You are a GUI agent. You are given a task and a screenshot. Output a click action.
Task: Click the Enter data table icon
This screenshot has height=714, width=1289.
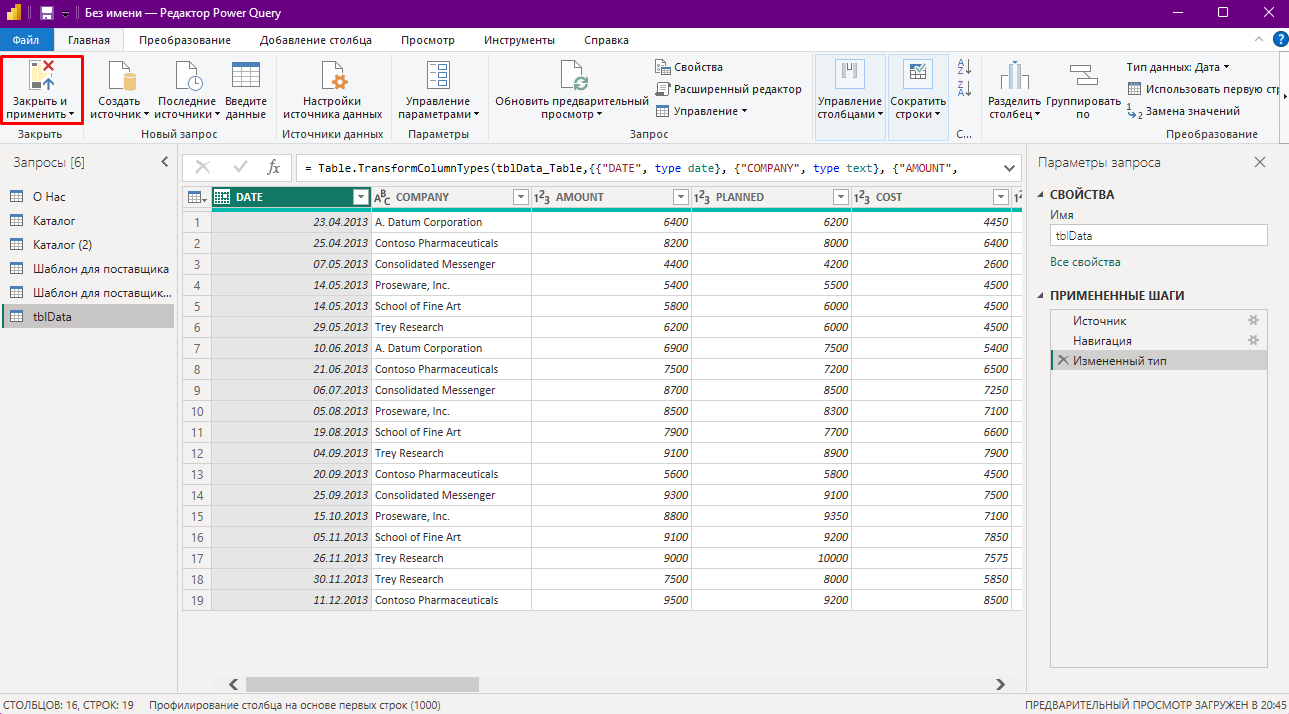pyautogui.click(x=245, y=77)
